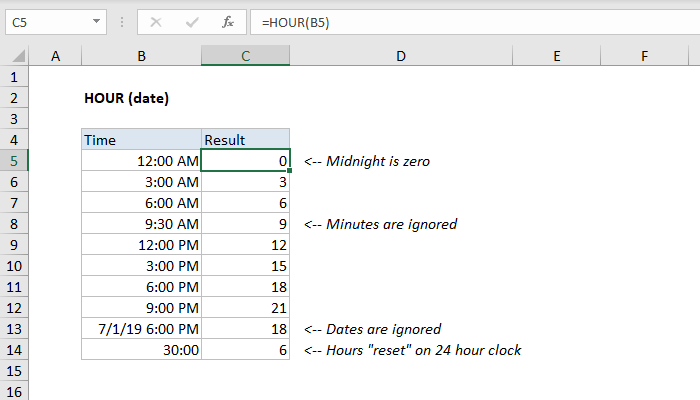The height and width of the screenshot is (400, 700).
Task: Select cell with 7/1/19 6:00 PM
Action: pos(142,329)
